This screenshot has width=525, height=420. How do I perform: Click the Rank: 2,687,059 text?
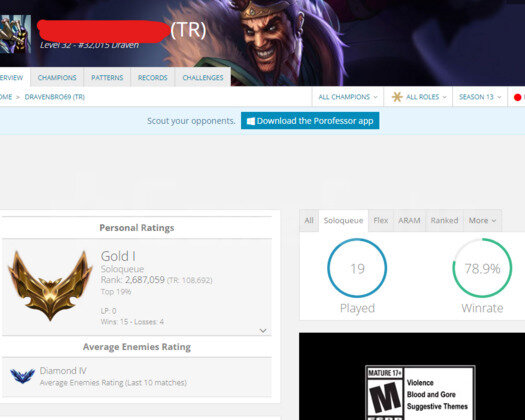pos(133,280)
